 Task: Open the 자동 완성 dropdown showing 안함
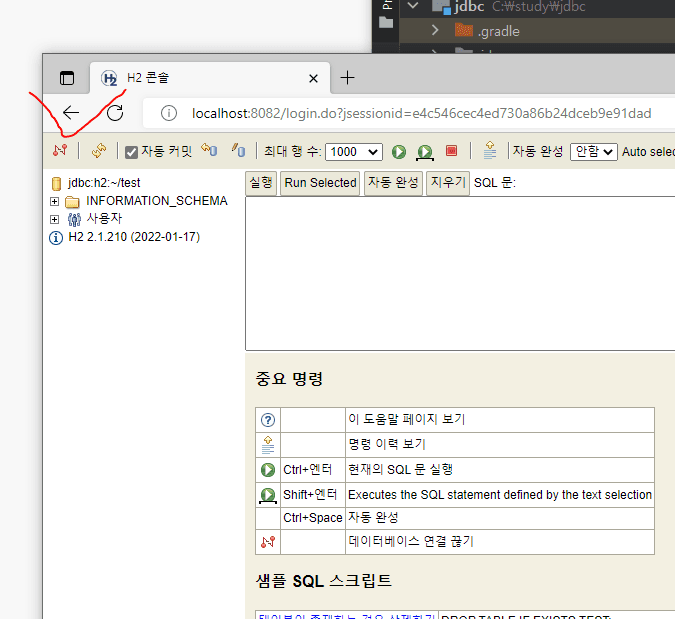(x=593, y=152)
